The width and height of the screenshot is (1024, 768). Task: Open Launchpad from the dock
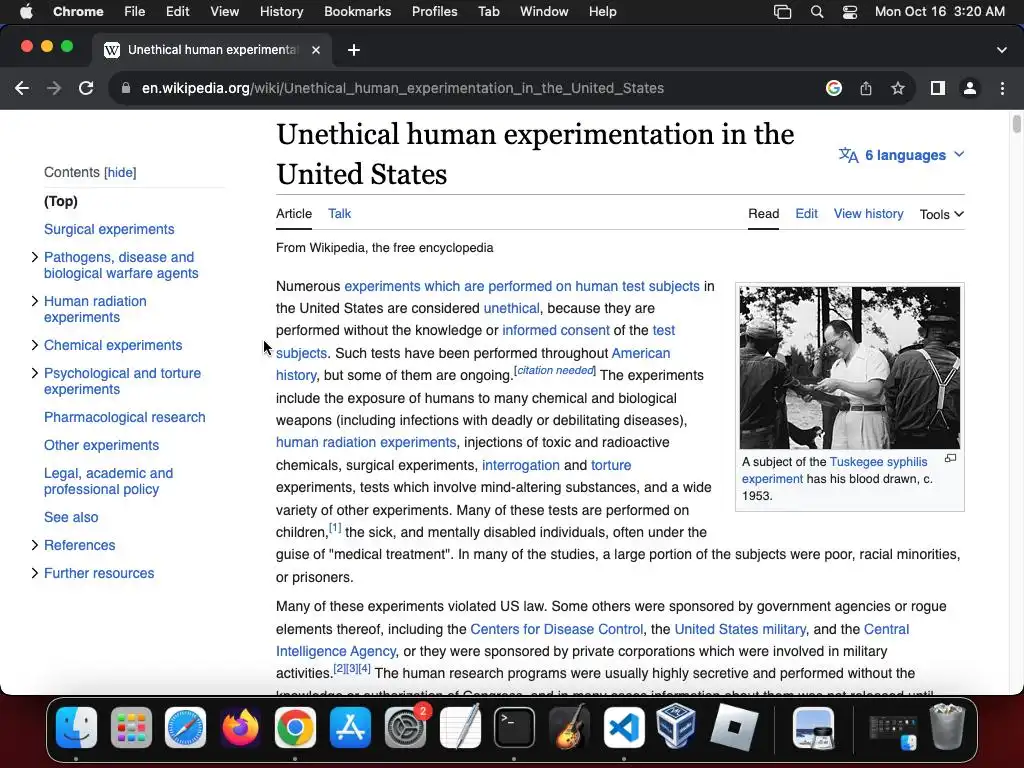pyautogui.click(x=131, y=727)
